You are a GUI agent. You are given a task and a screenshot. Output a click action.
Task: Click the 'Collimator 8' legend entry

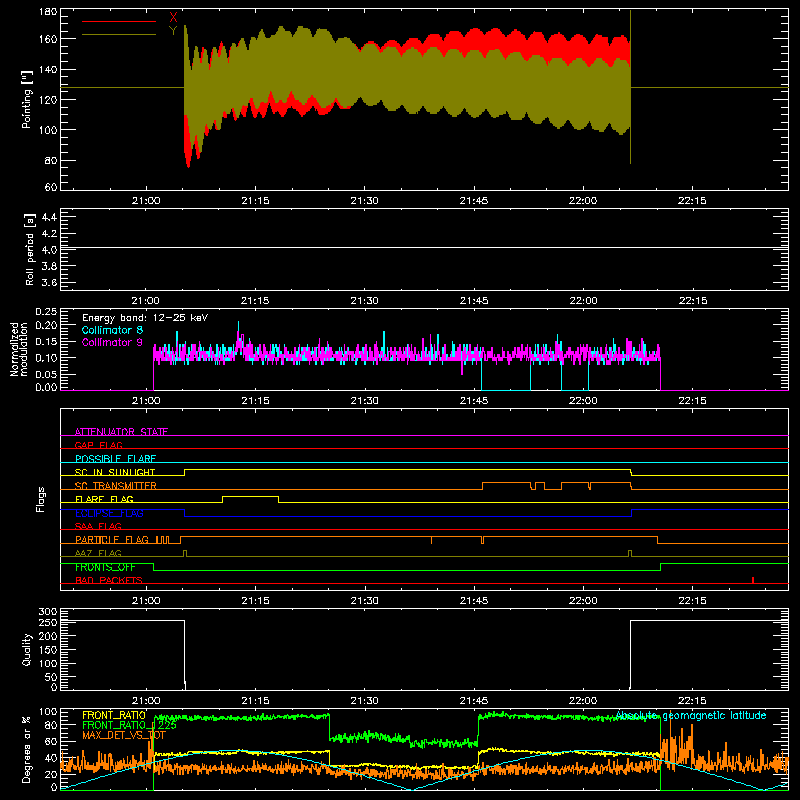(x=112, y=330)
